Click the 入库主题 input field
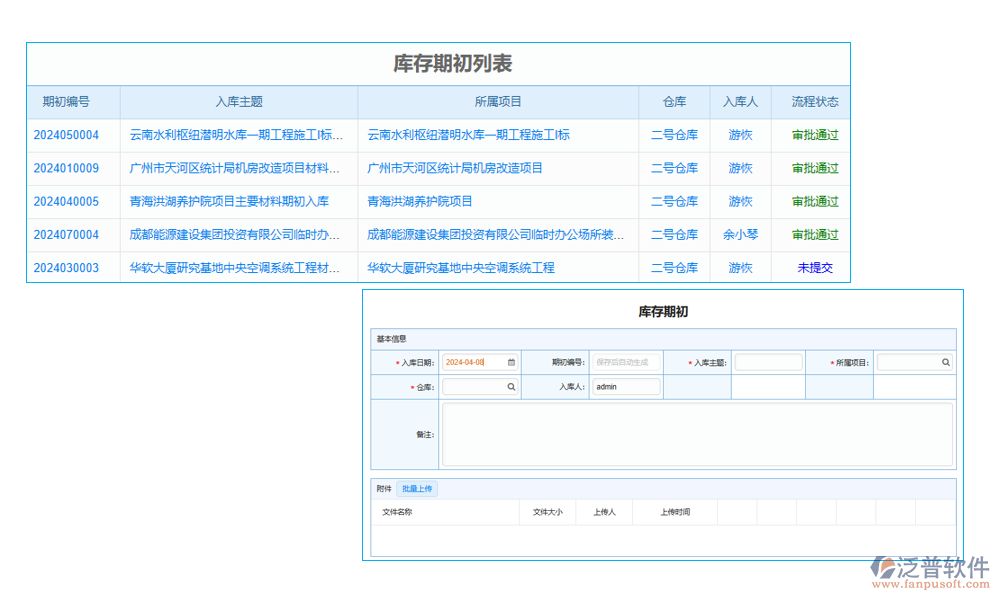 point(768,362)
